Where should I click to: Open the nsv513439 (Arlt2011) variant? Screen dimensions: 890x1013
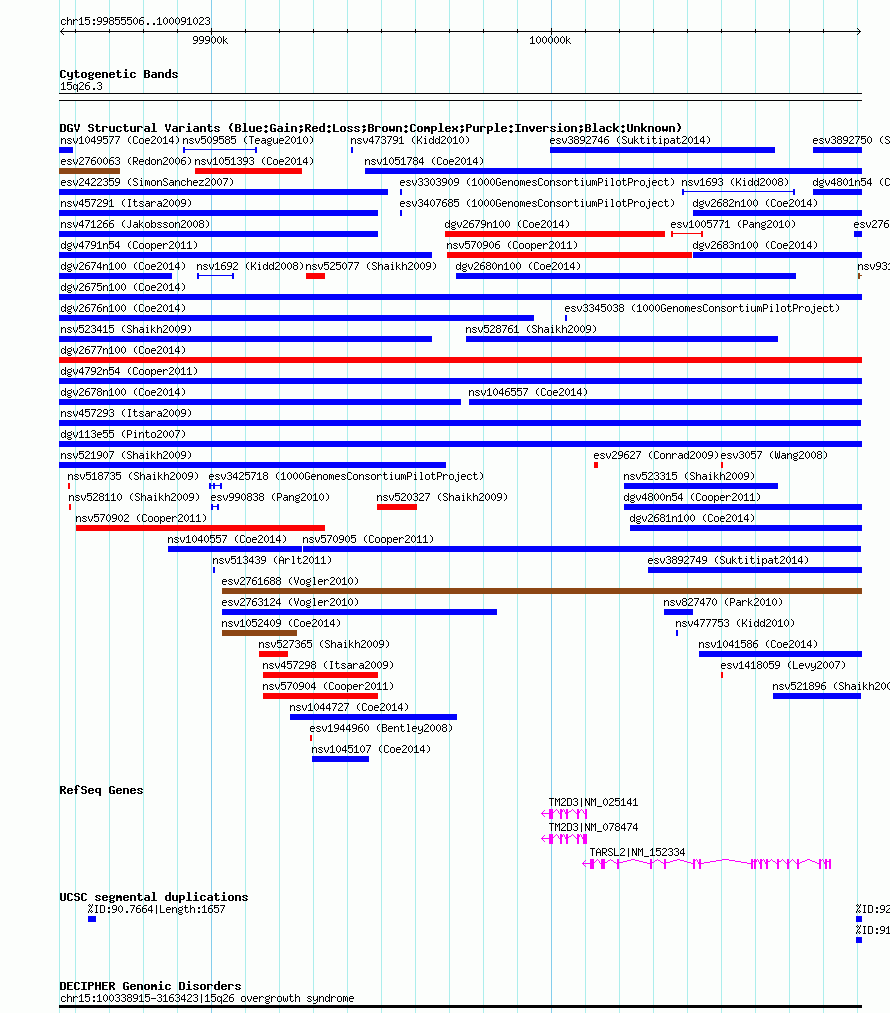pyautogui.click(x=214, y=570)
